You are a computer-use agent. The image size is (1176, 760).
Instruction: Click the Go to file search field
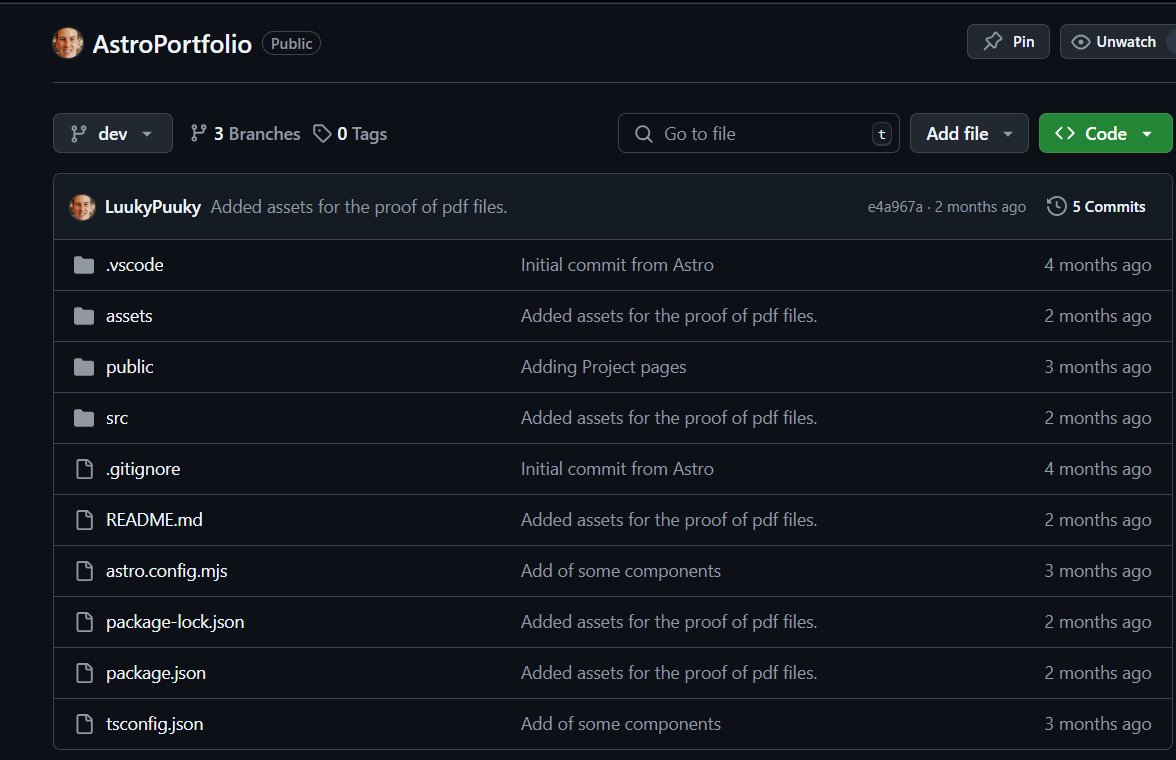coord(758,134)
